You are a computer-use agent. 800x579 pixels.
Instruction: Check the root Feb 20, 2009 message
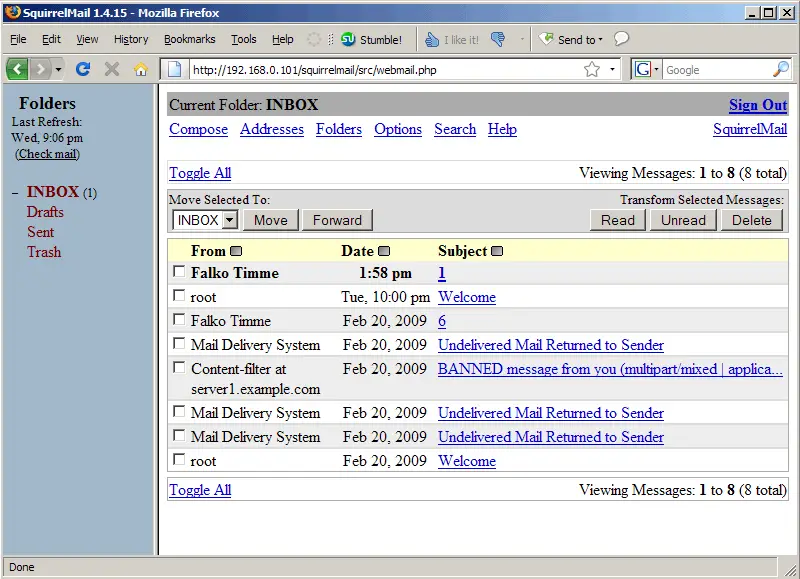tap(179, 459)
